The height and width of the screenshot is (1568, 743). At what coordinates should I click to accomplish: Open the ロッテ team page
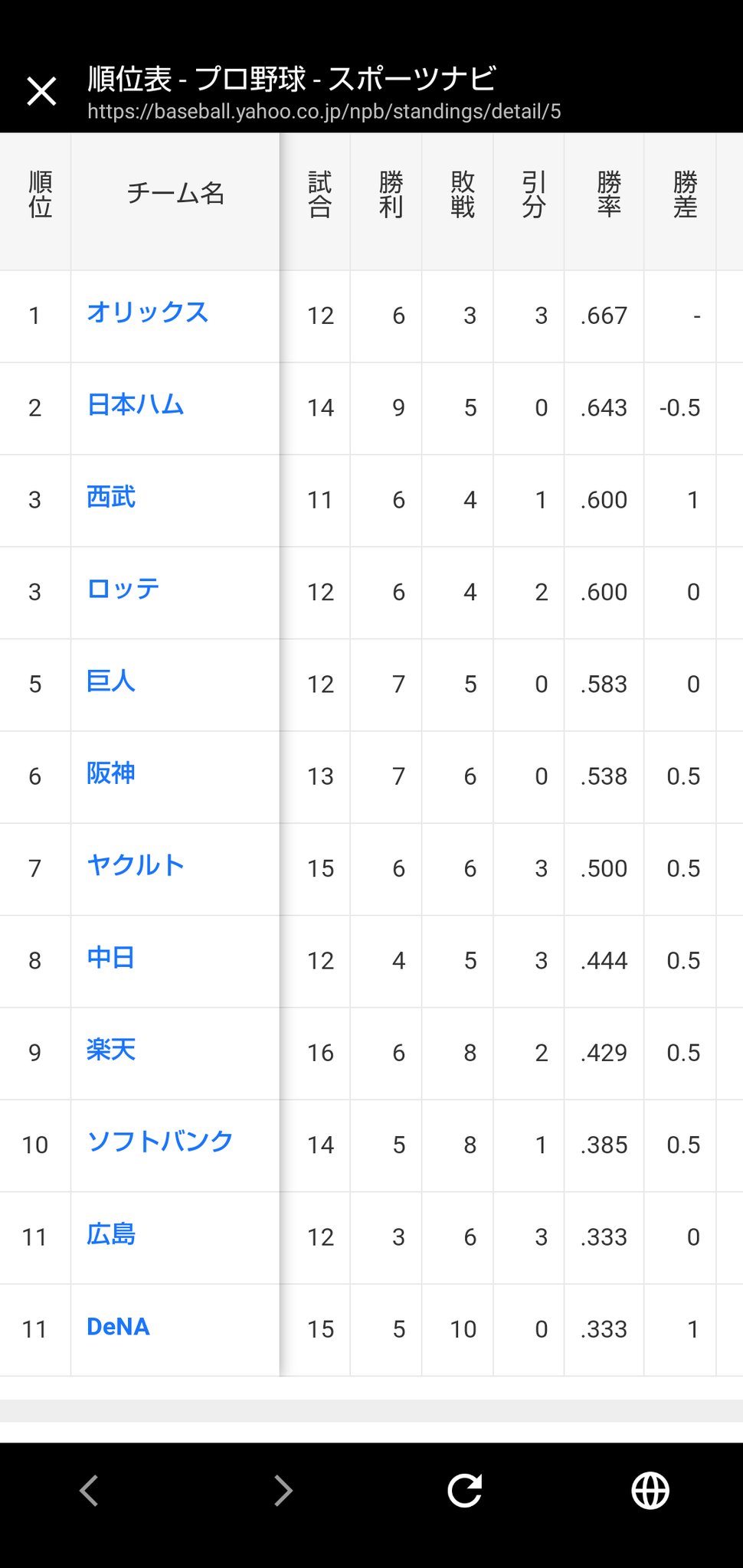(123, 589)
